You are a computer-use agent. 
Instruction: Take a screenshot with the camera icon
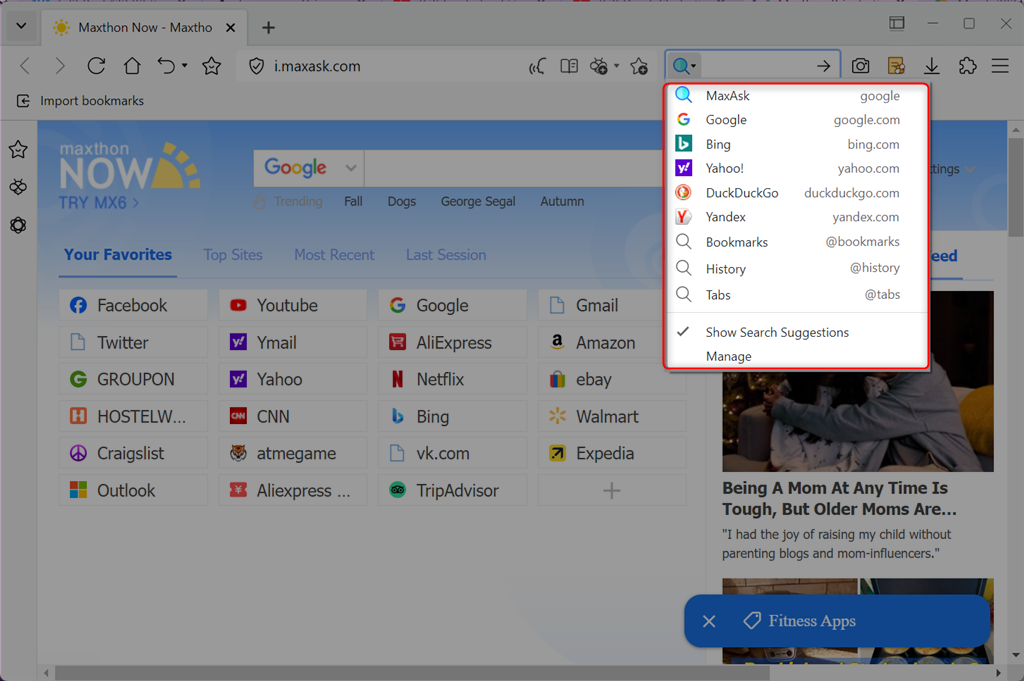click(861, 66)
